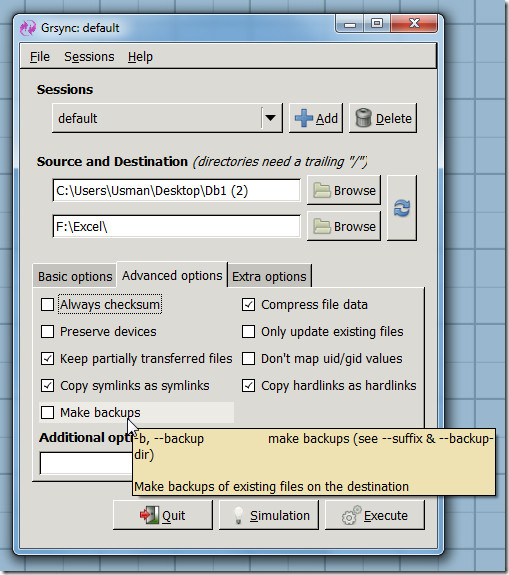The image size is (509, 575).
Task: Enable Only update existing files
Action: pos(248,332)
